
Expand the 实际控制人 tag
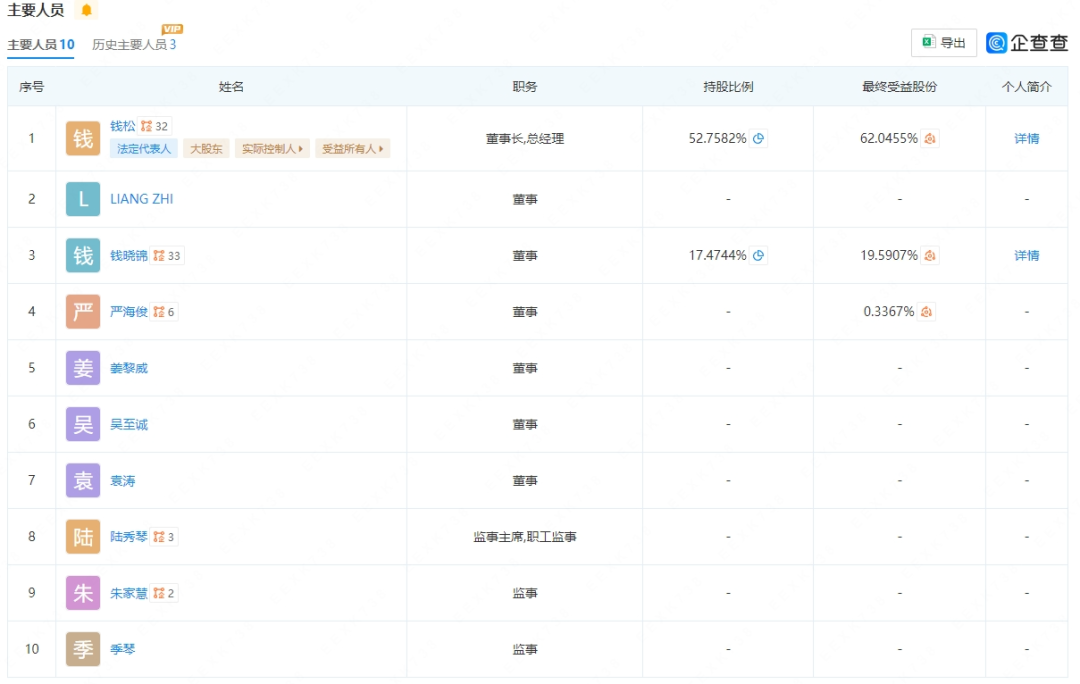click(x=272, y=149)
